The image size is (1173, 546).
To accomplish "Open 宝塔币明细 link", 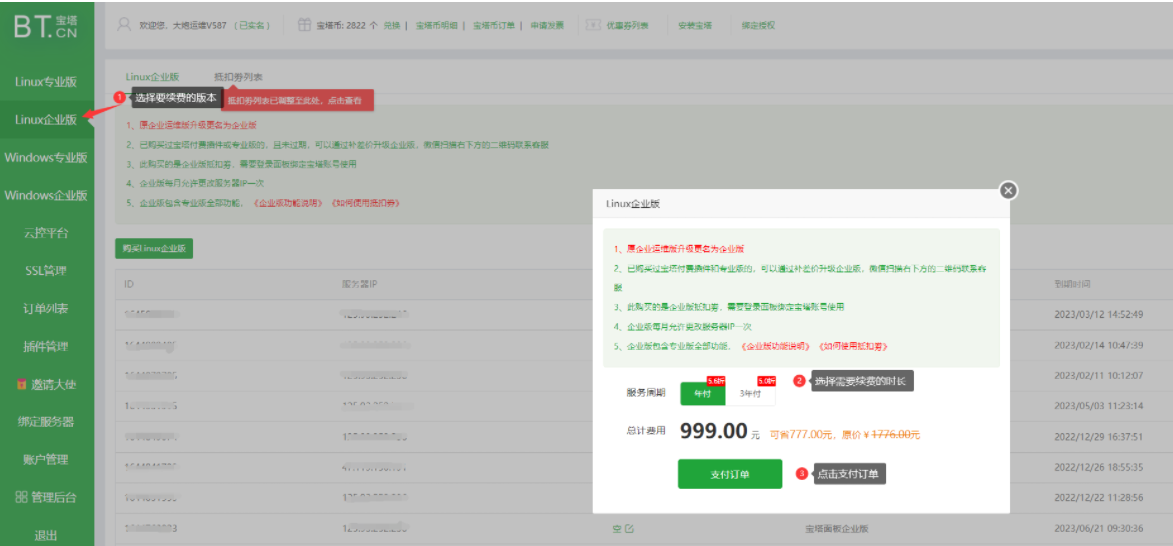I will pos(436,25).
